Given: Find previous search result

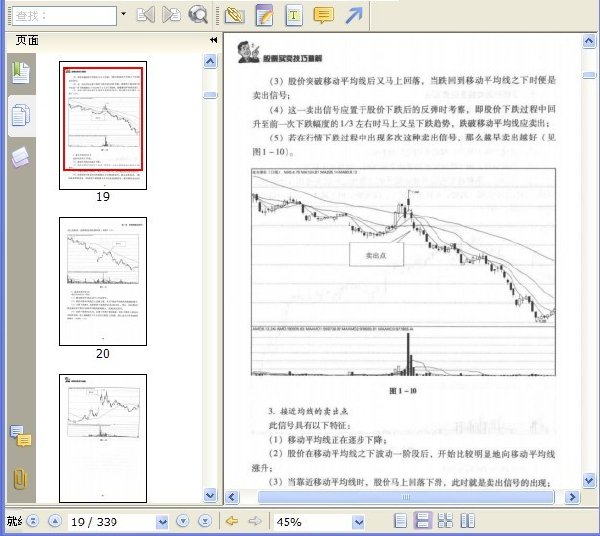Looking at the screenshot, I should 145,15.
